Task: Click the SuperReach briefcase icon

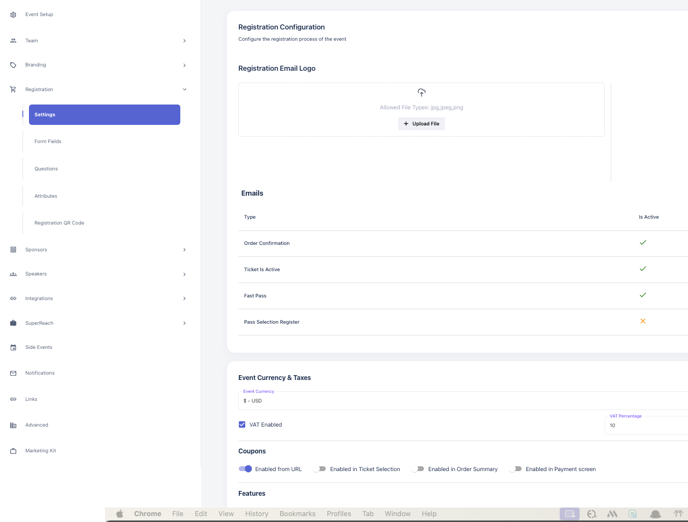Action: tap(13, 323)
